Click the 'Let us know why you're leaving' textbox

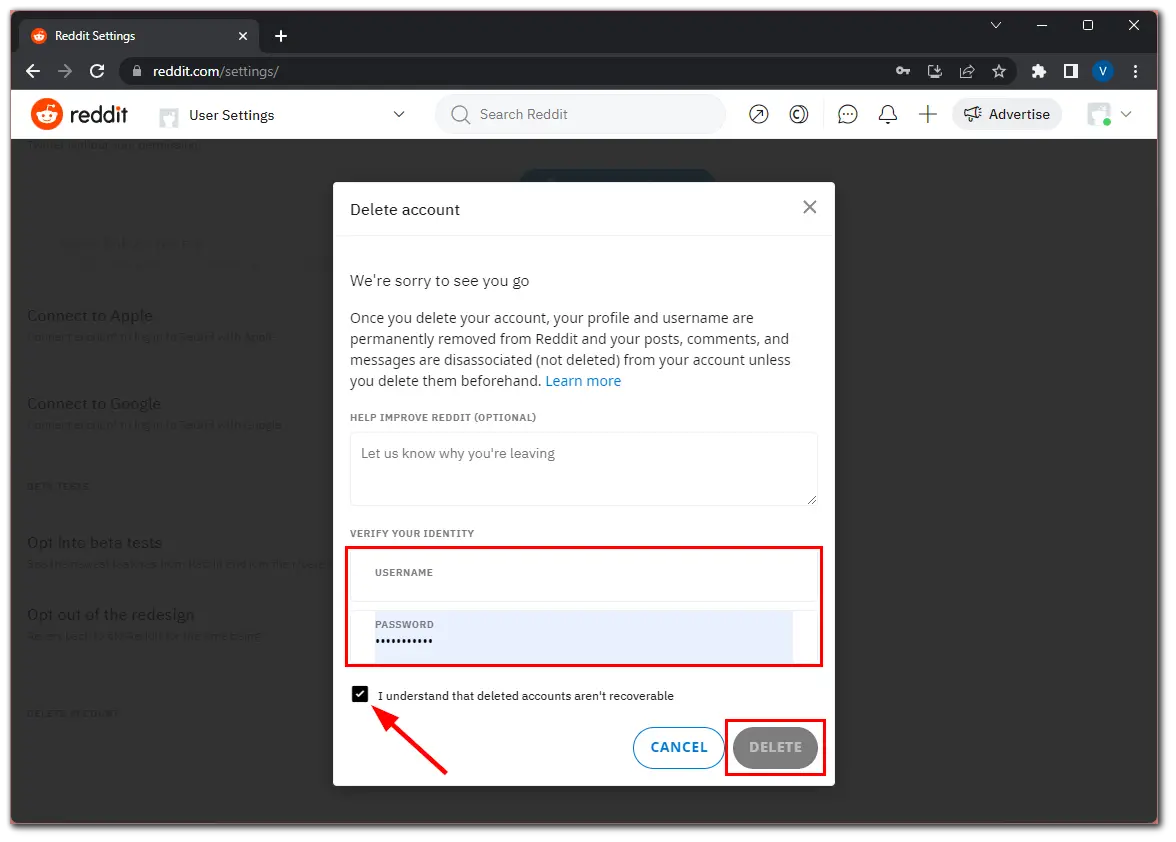pos(583,468)
